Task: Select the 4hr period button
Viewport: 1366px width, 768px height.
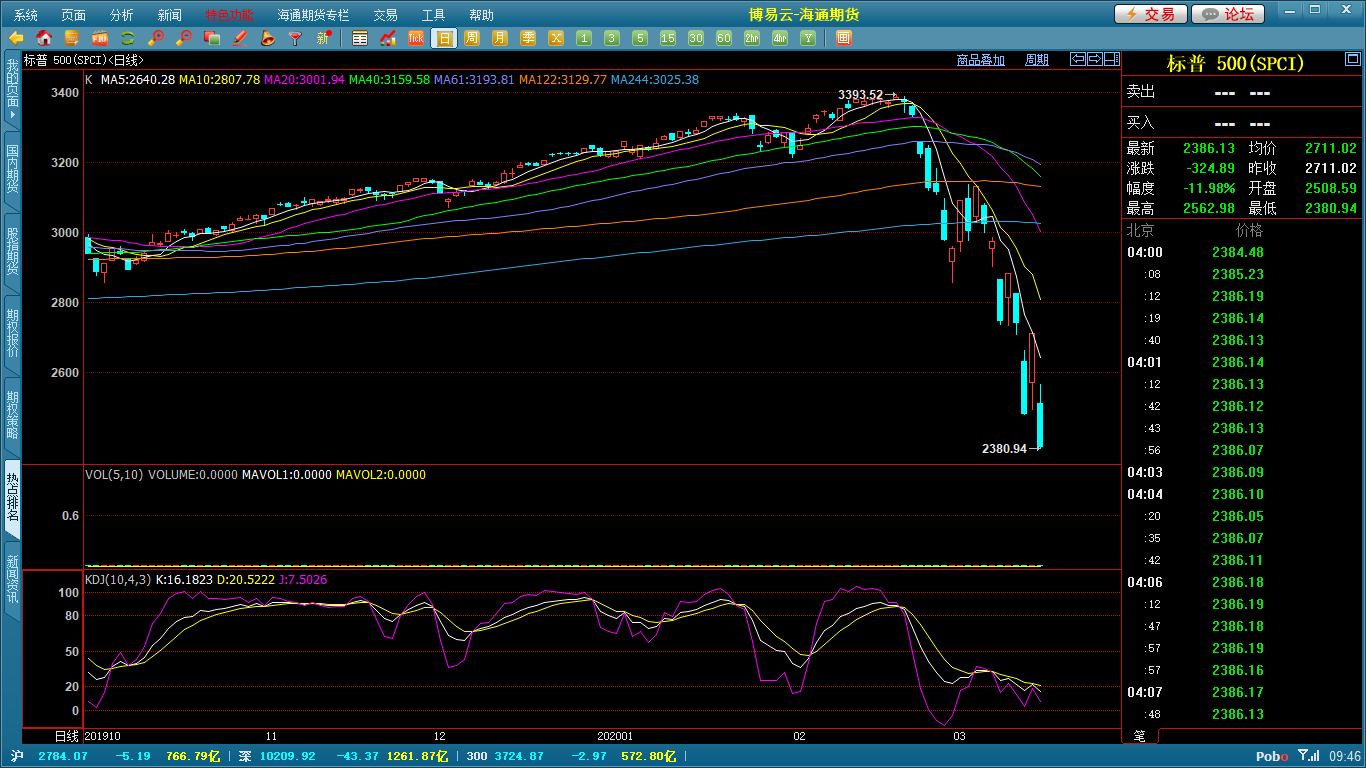Action: point(780,38)
